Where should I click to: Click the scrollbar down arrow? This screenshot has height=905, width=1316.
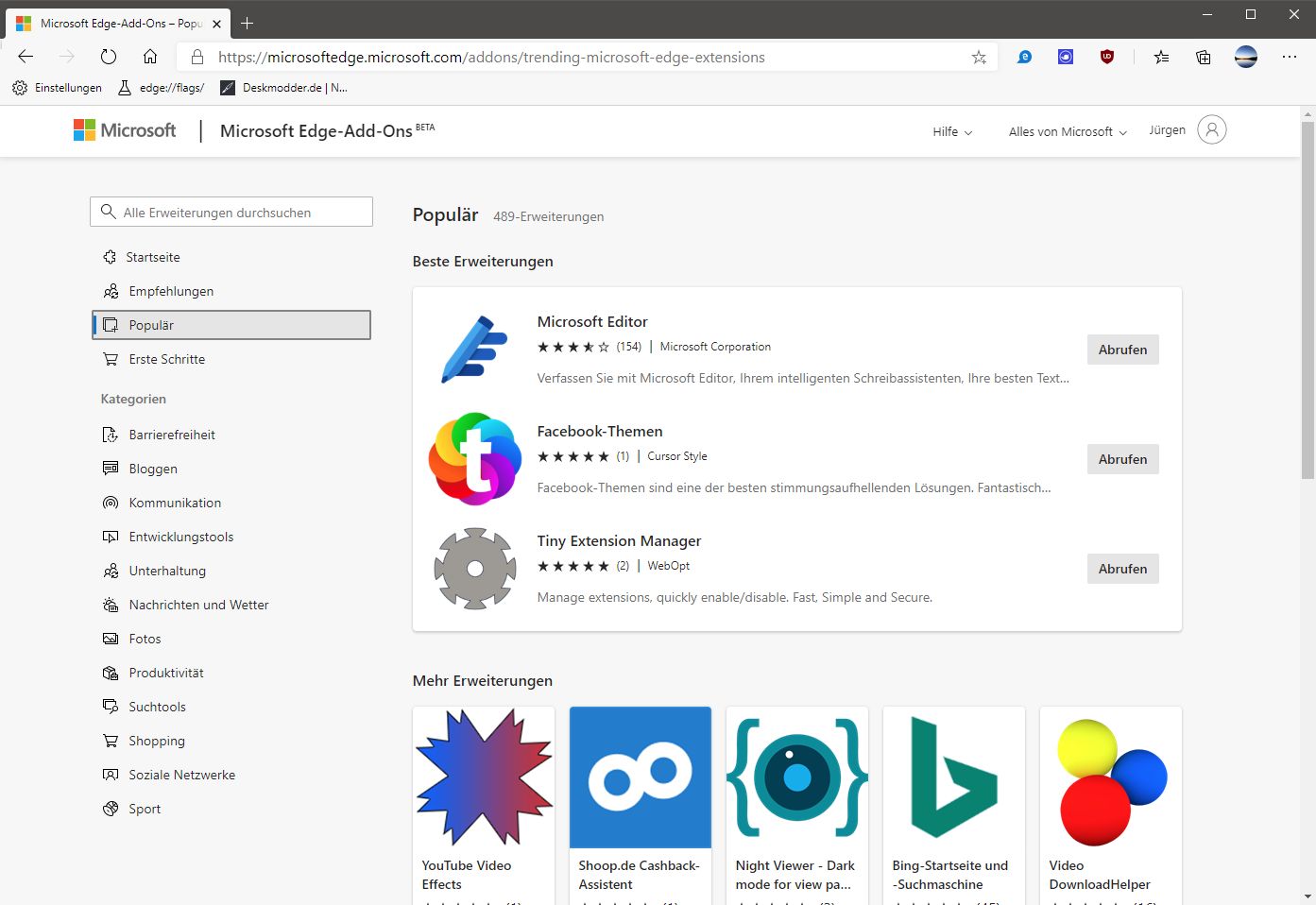pyautogui.click(x=1307, y=896)
